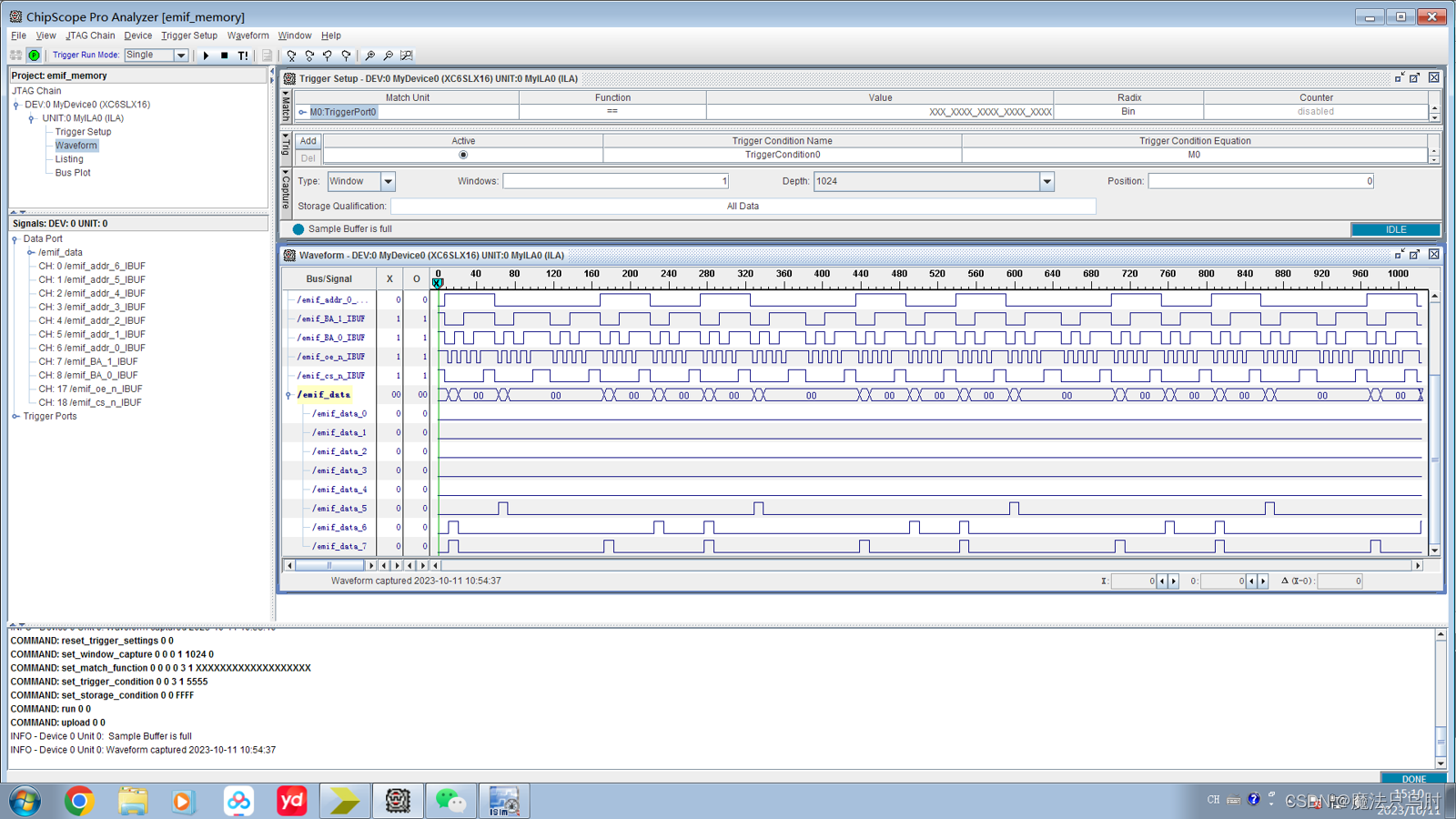Click the Position input field

[1261, 181]
